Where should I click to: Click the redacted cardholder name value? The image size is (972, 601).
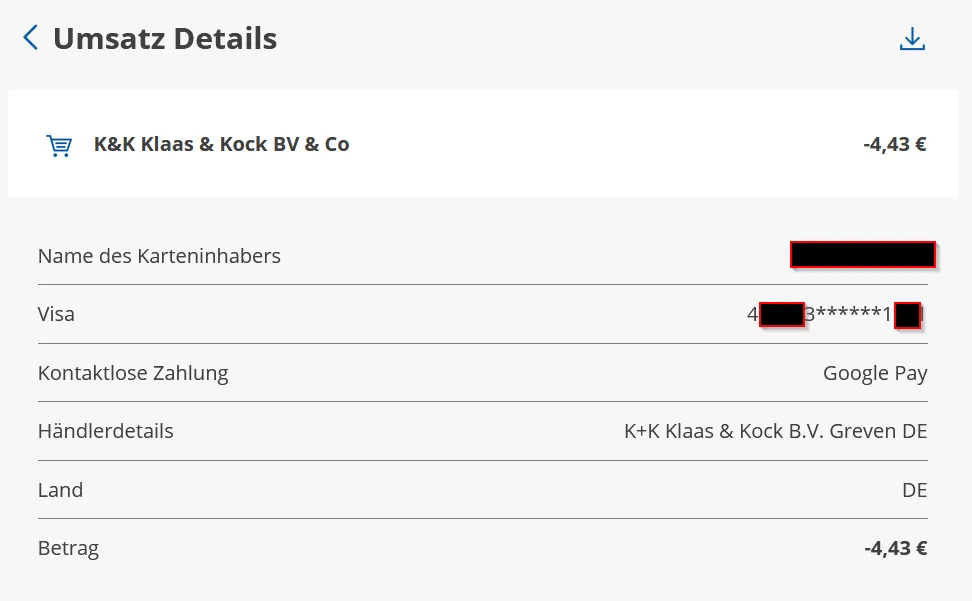coord(862,255)
